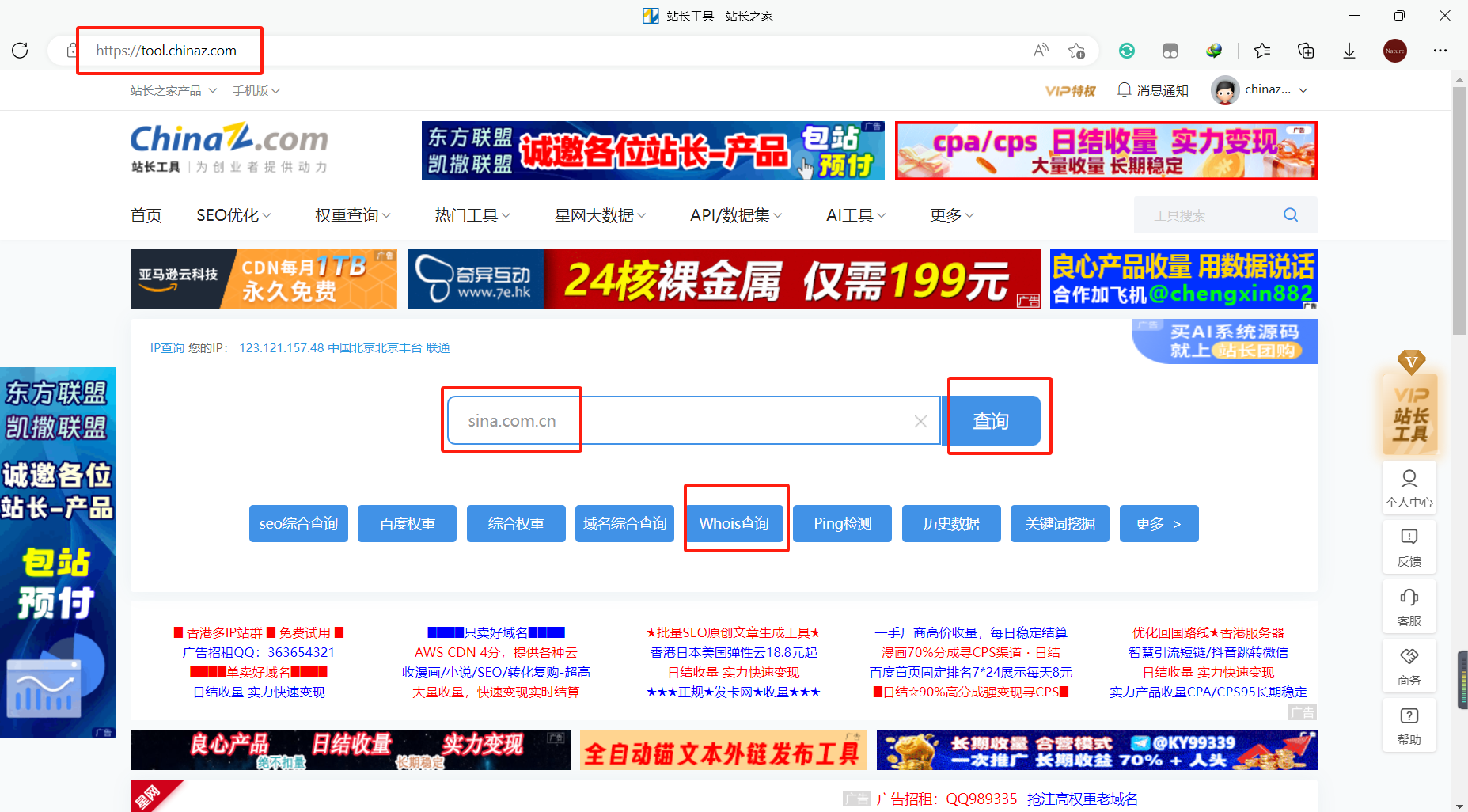This screenshot has width=1468, height=812.
Task: Open the Read Aloud icon in address bar
Action: tap(1041, 51)
